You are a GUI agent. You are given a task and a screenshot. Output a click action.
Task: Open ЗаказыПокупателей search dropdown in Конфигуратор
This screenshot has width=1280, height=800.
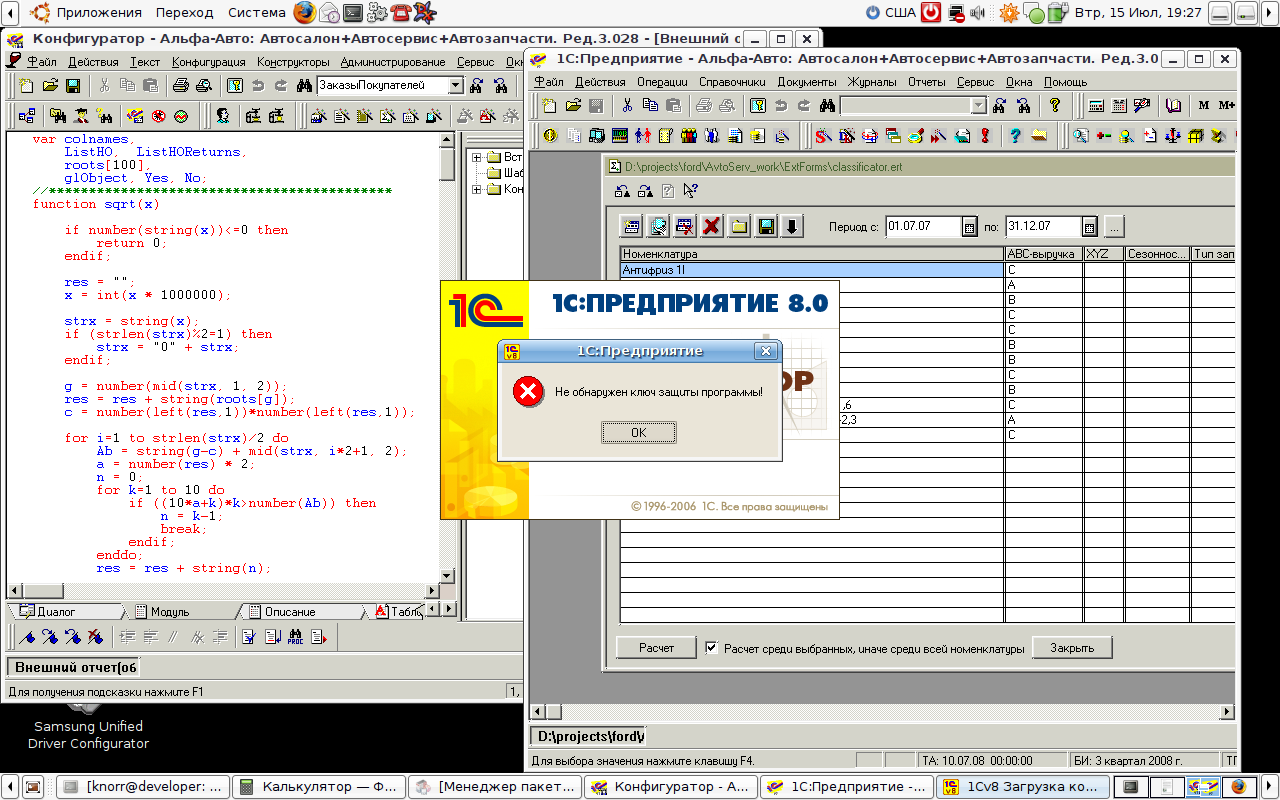coord(456,86)
